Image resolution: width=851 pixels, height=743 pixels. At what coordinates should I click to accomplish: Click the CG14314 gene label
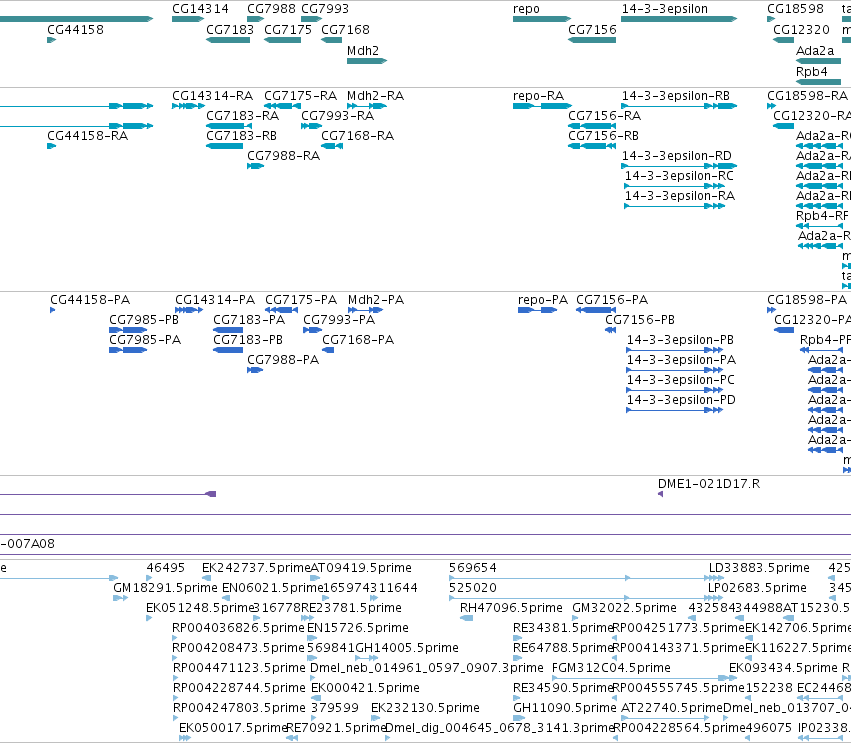(200, 9)
